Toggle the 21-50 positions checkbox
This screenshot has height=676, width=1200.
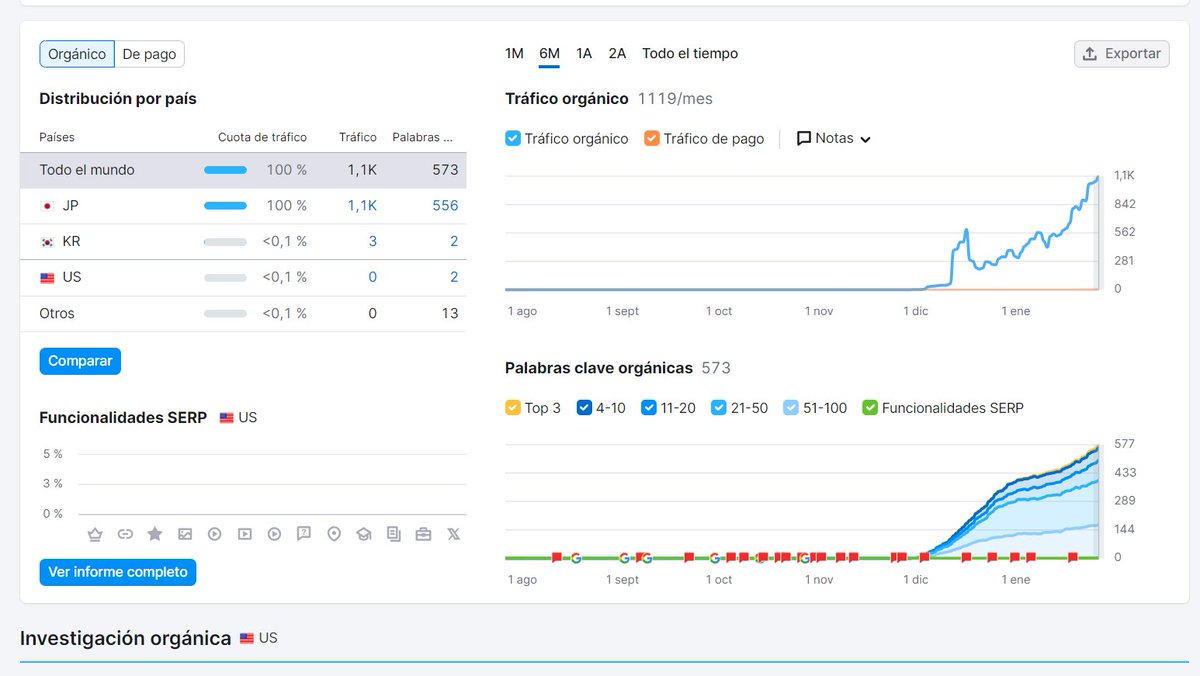coord(719,408)
